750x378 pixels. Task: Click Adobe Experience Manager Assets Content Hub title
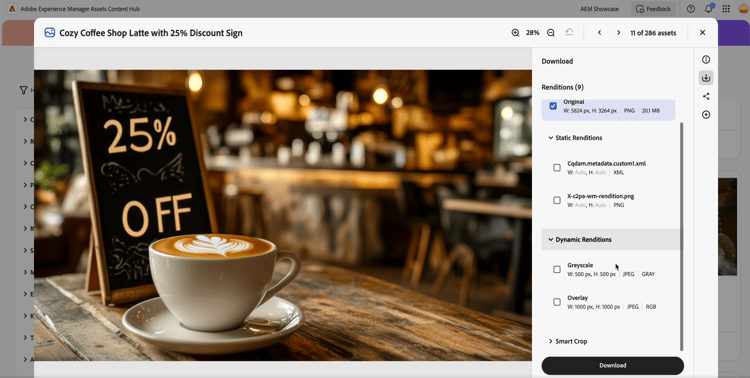tap(80, 9)
